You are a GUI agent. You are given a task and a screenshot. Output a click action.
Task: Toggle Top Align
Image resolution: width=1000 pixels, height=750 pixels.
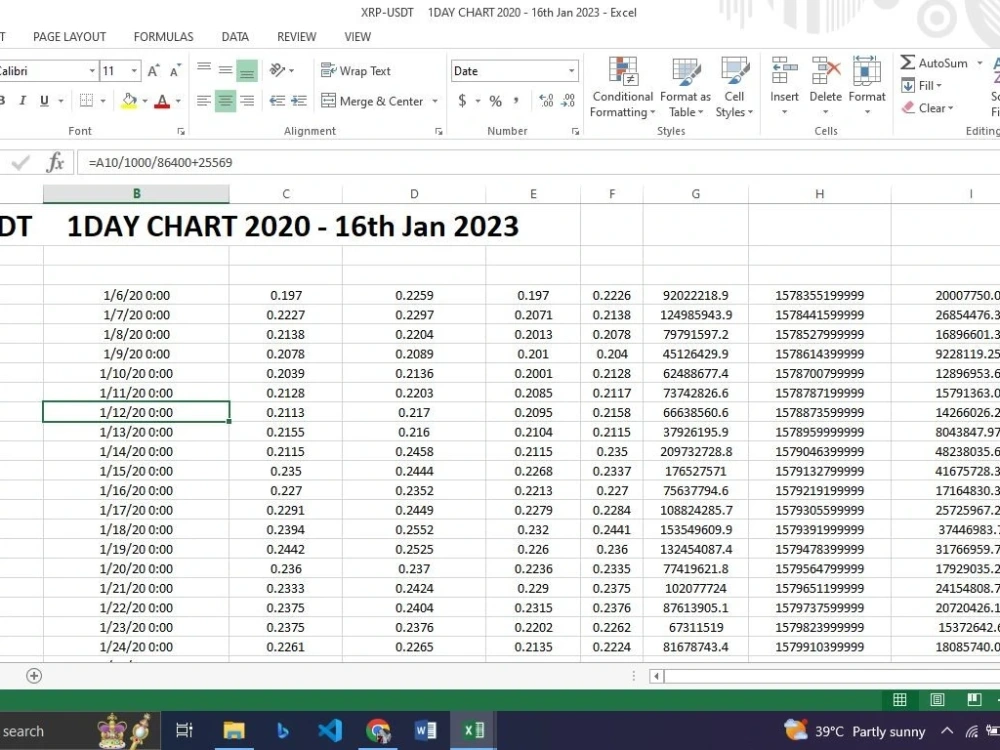(x=204, y=70)
